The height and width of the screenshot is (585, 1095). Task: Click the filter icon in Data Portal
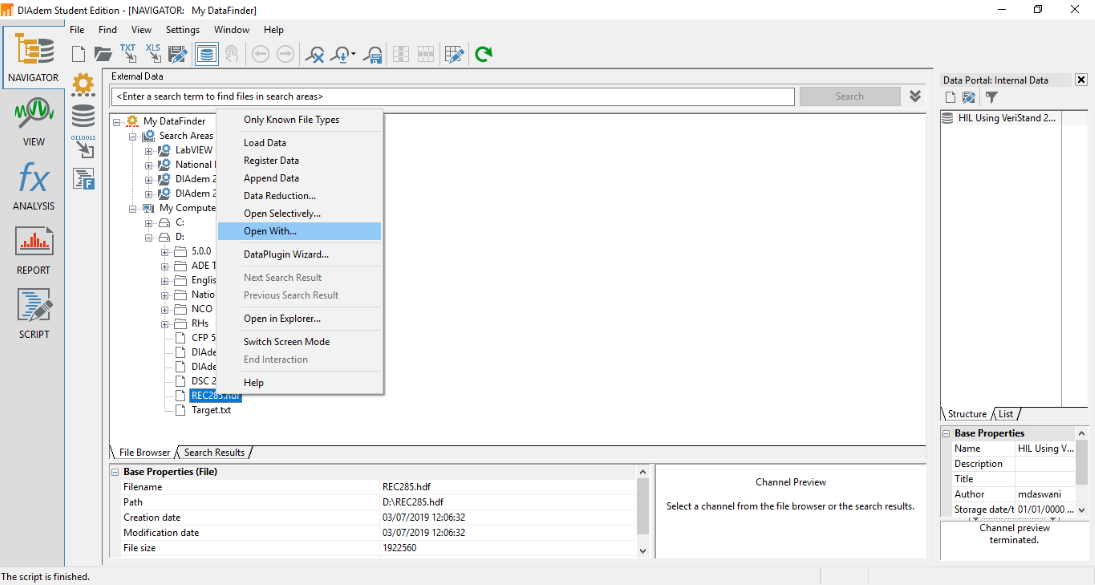pyautogui.click(x=991, y=96)
